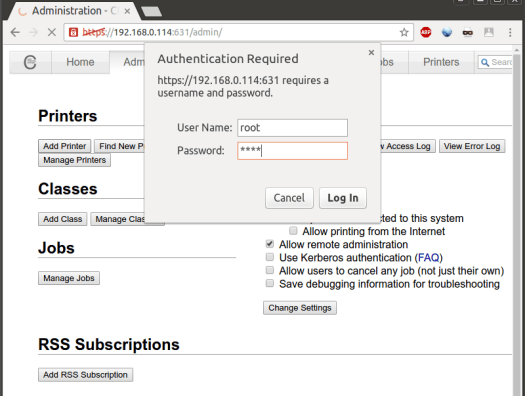The width and height of the screenshot is (525, 396).
Task: Click the CUPS logo icon
Action: pos(30,62)
